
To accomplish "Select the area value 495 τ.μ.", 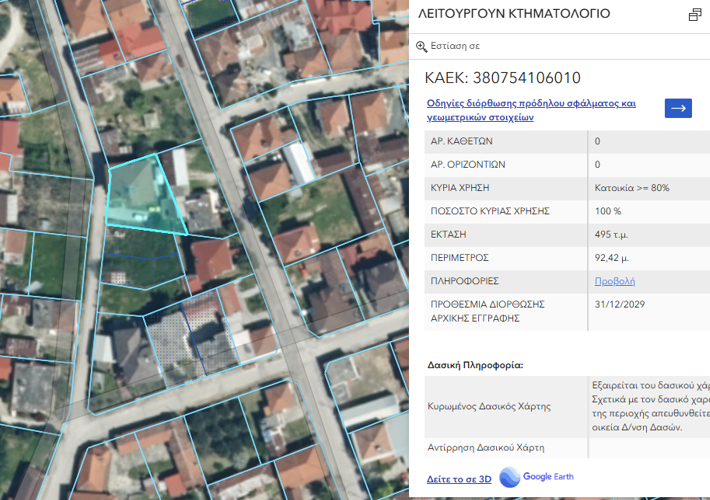I will pos(611,235).
